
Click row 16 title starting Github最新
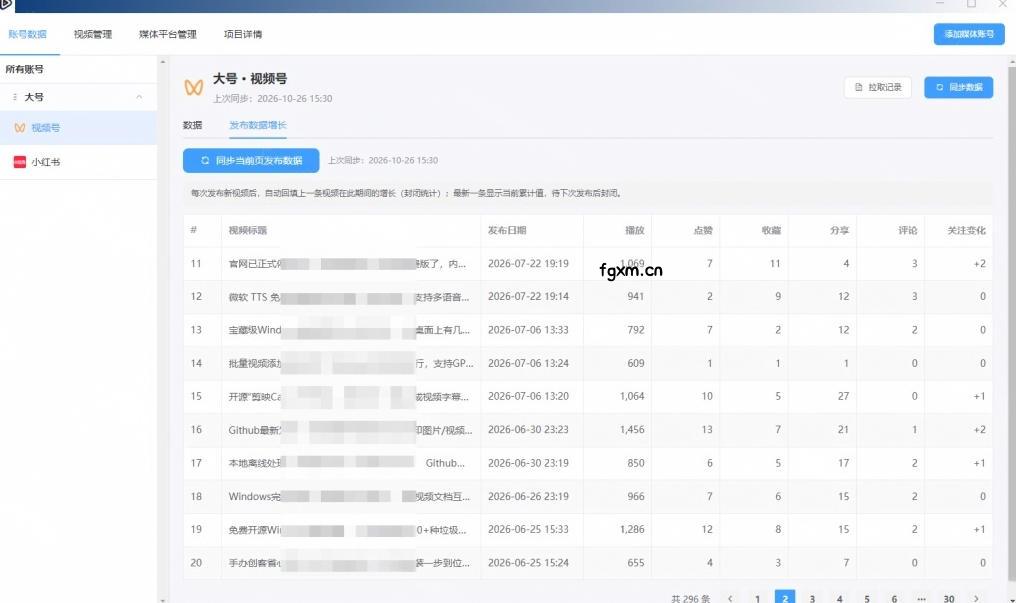click(350, 429)
